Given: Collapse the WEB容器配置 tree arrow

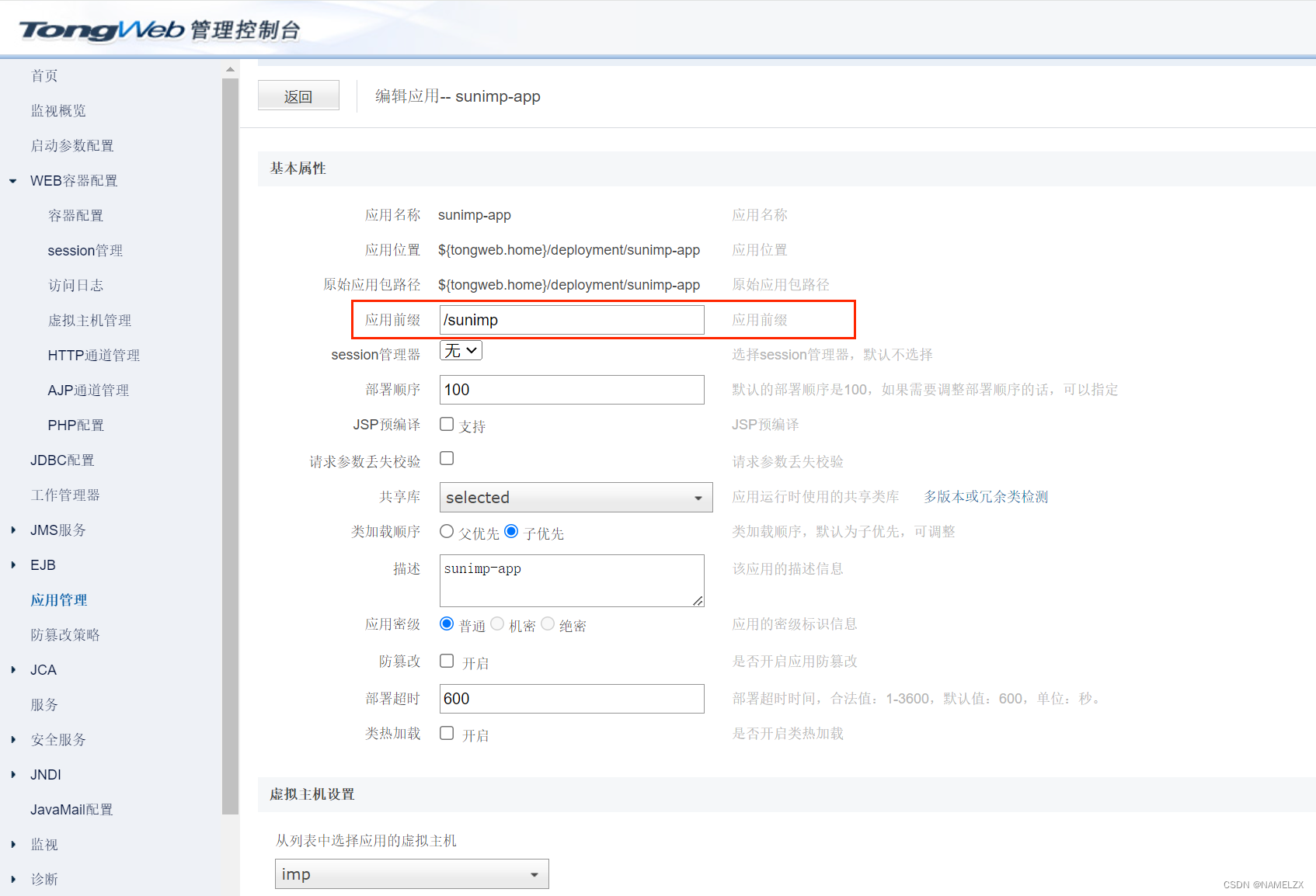Looking at the screenshot, I should (x=13, y=181).
